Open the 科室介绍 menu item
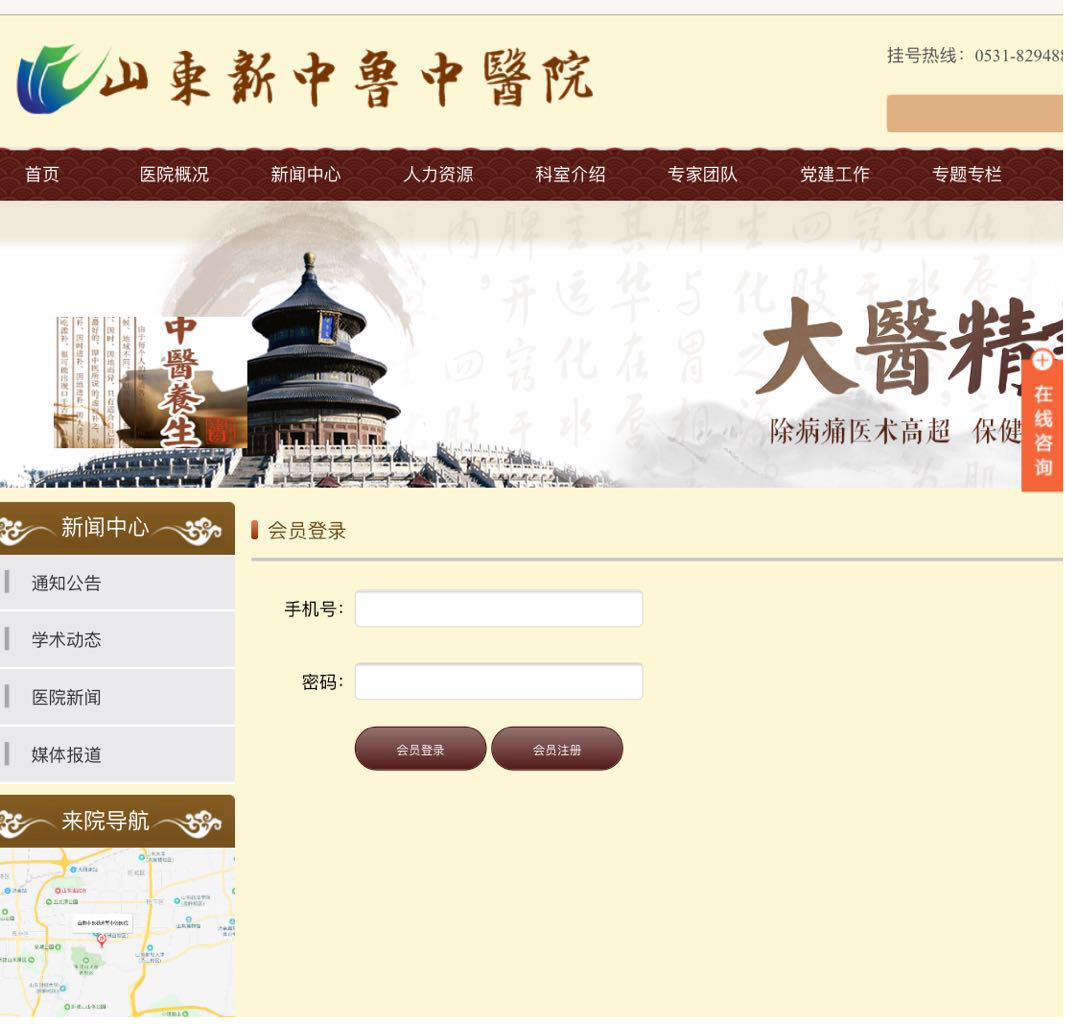The image size is (1065, 1024). pos(570,174)
